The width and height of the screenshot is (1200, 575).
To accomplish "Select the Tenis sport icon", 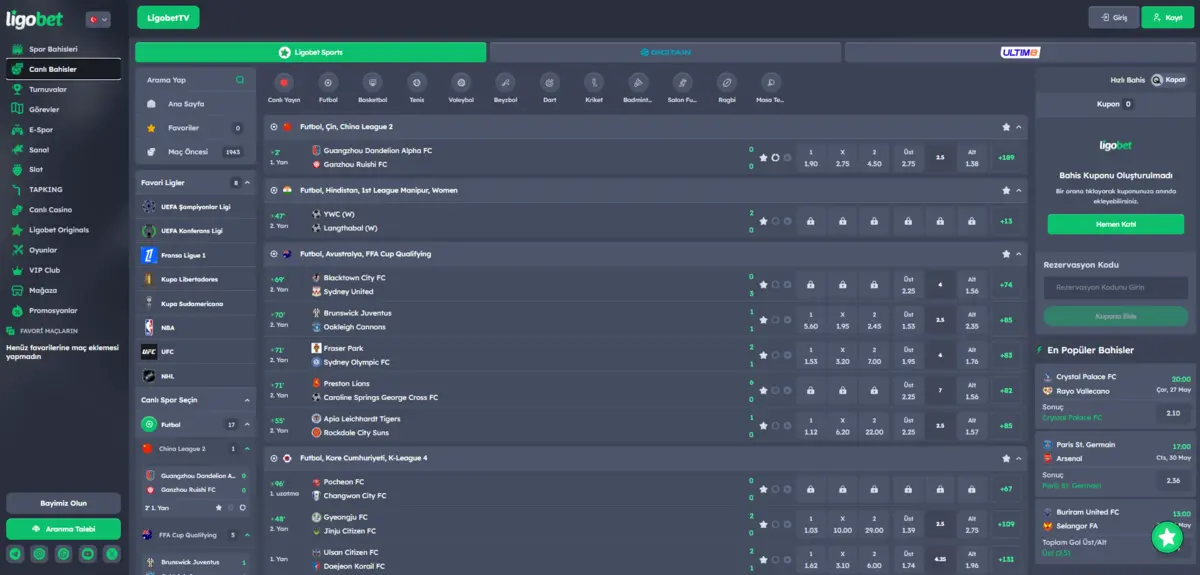I will point(416,83).
